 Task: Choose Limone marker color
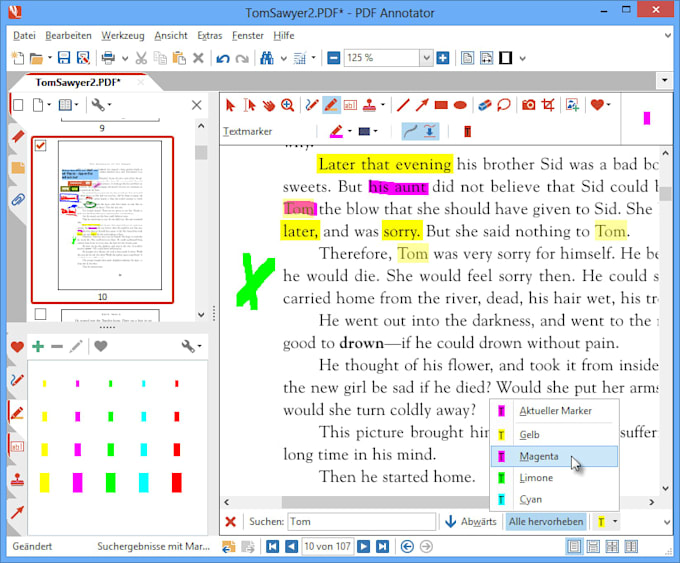point(554,478)
